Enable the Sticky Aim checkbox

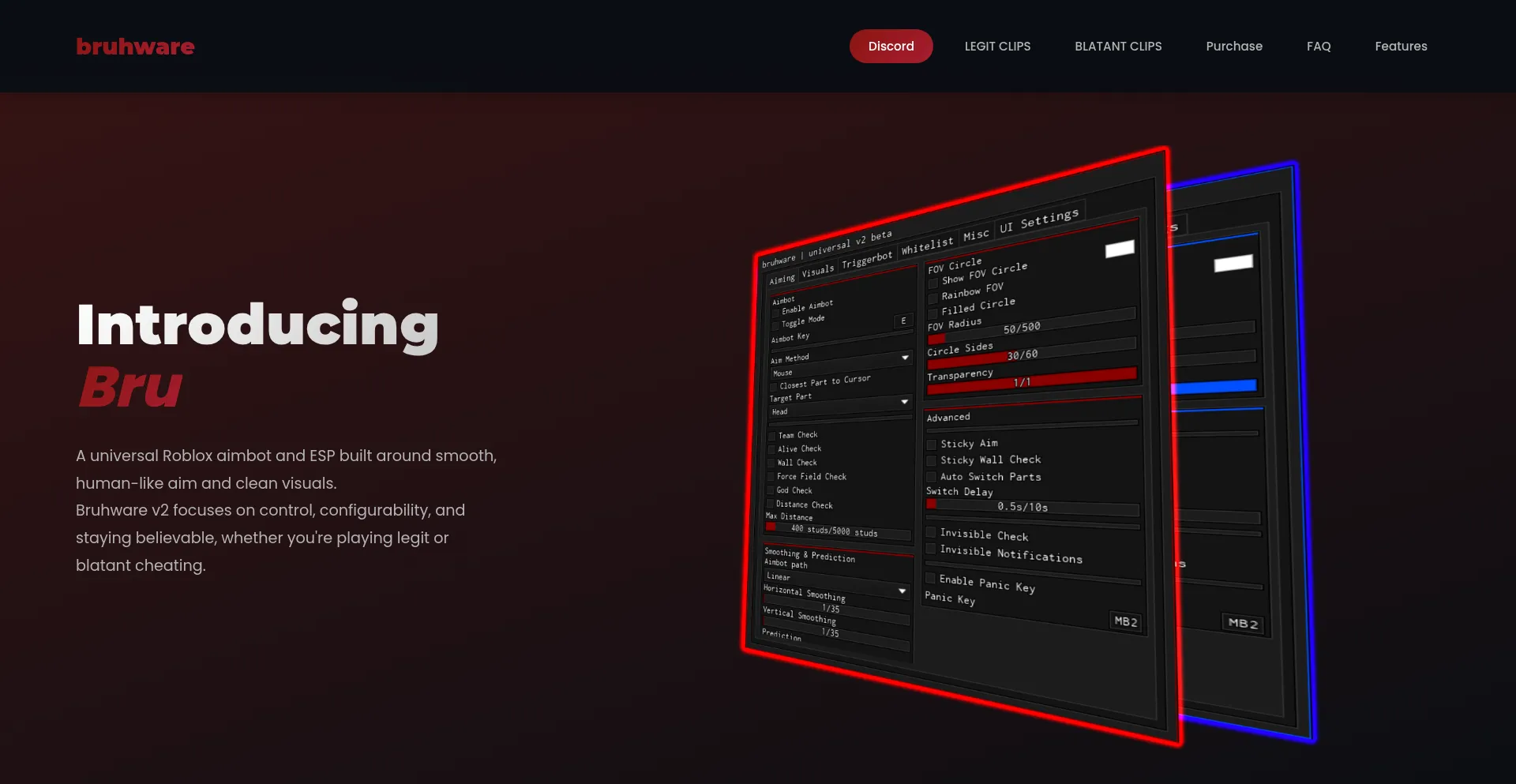click(x=932, y=445)
